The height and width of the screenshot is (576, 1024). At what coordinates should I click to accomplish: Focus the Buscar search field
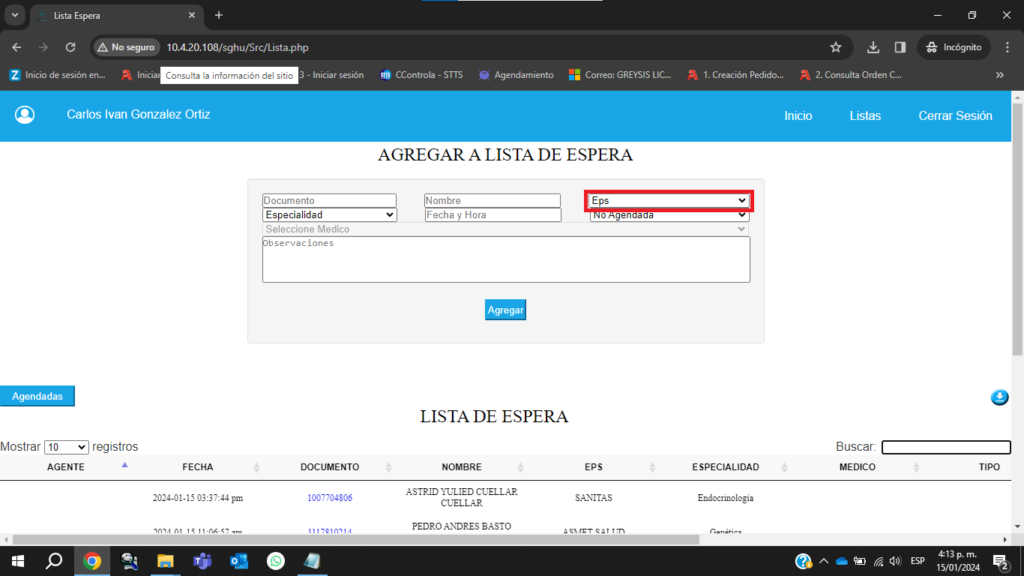pyautogui.click(x=945, y=447)
